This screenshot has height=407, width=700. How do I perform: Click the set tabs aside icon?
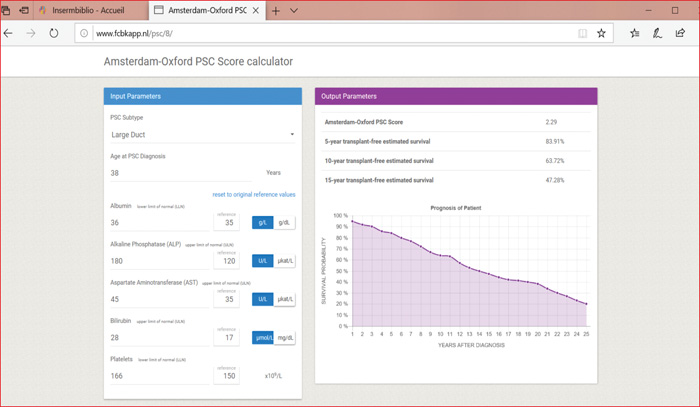(x=24, y=10)
